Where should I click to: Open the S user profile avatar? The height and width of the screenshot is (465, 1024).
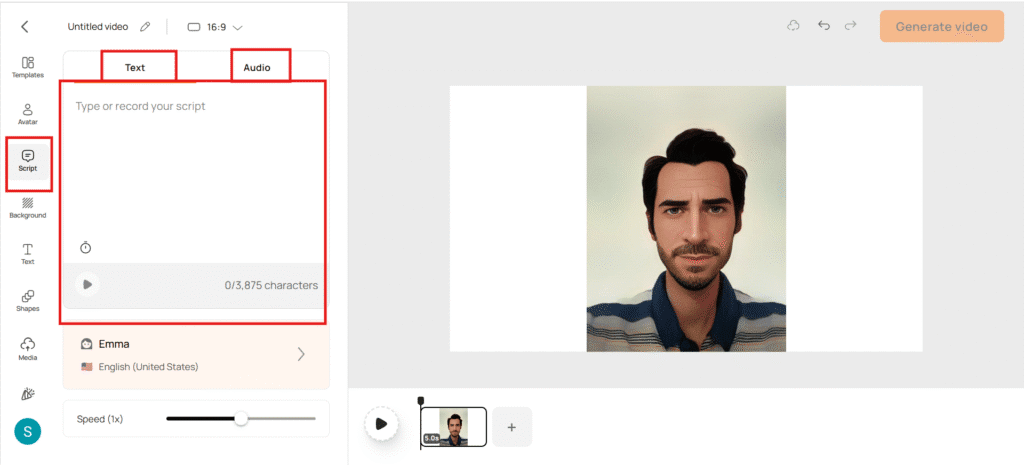pos(27,431)
